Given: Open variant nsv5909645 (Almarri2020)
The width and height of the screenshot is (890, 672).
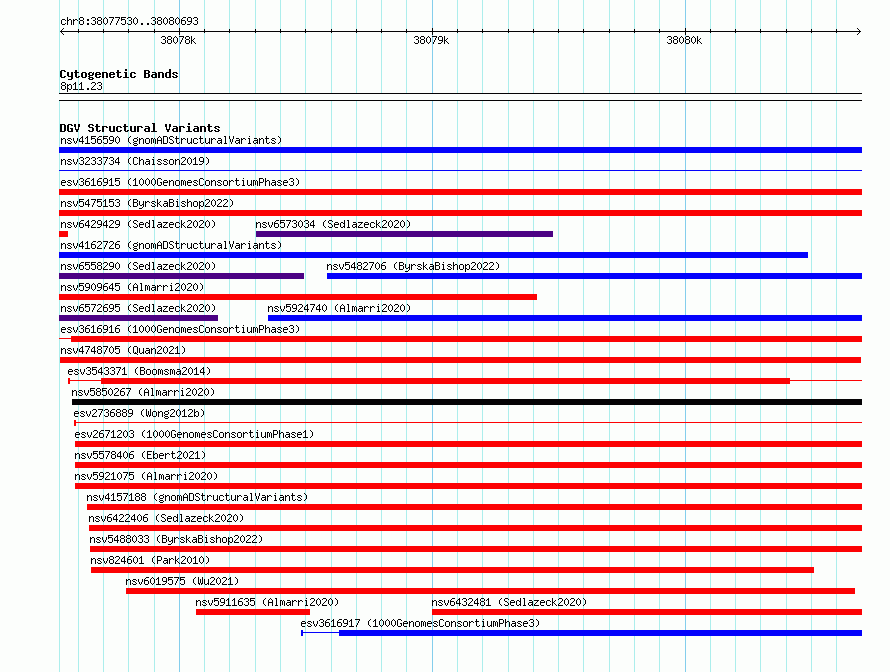Looking at the screenshot, I should point(132,287).
